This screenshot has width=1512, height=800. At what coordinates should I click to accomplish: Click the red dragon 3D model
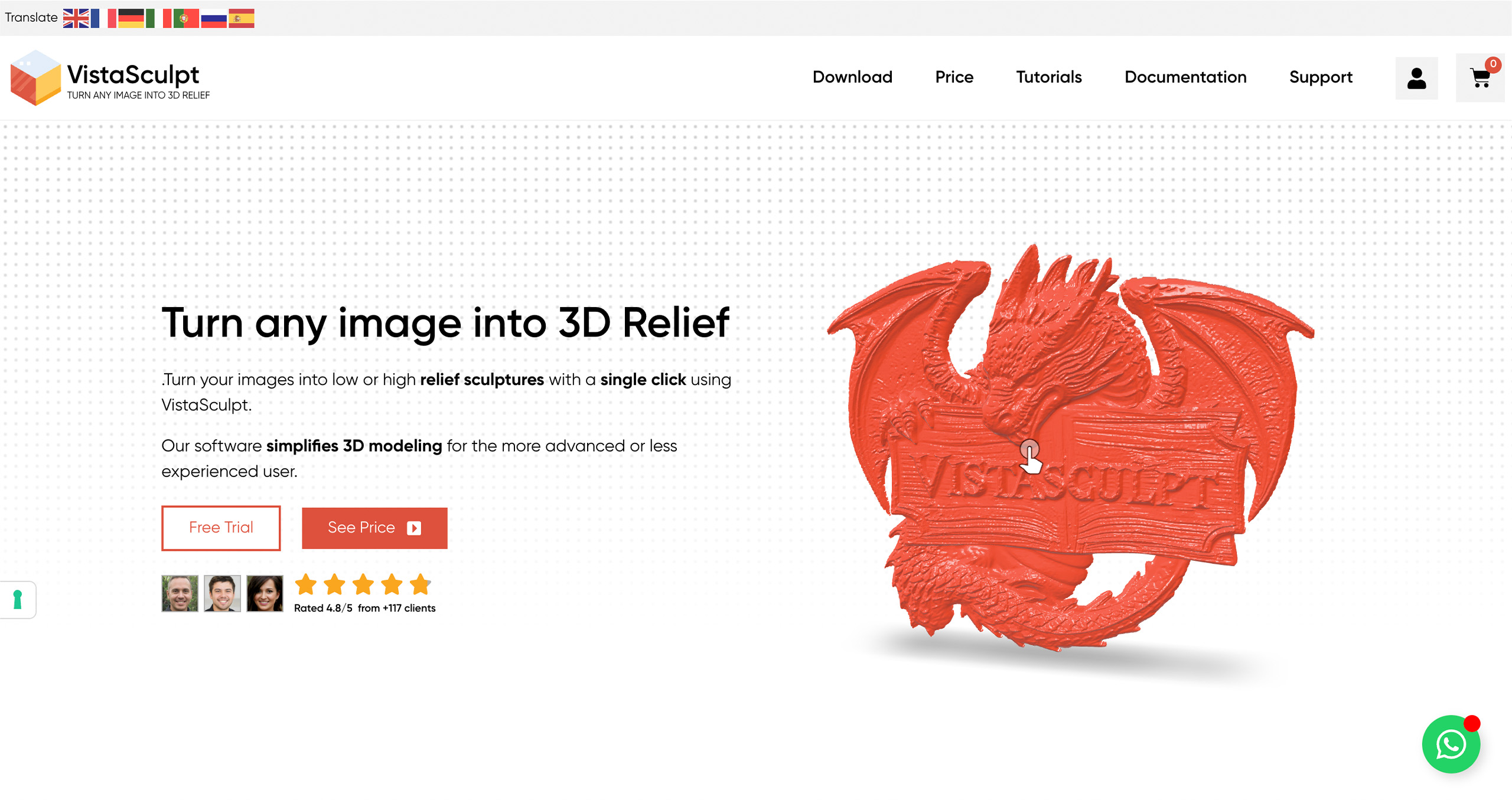pos(1069,449)
